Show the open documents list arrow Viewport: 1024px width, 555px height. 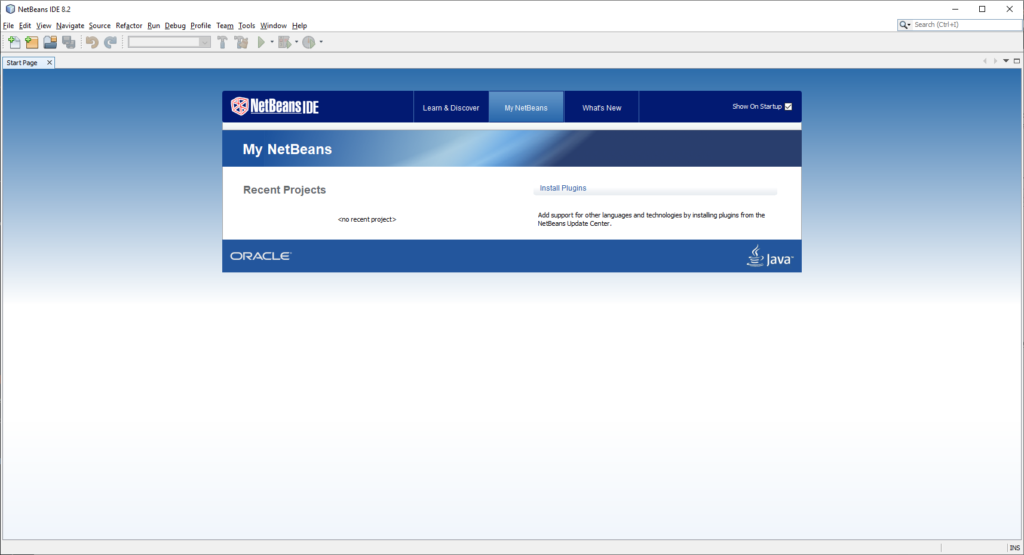click(x=1006, y=62)
